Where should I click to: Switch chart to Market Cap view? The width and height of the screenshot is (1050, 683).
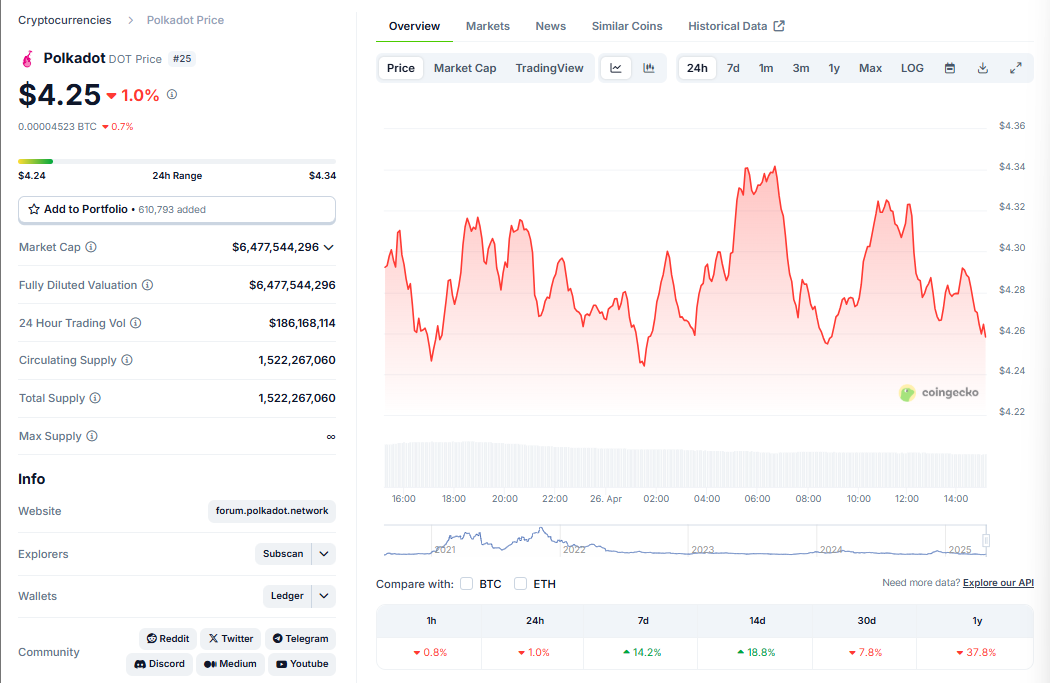click(x=465, y=68)
